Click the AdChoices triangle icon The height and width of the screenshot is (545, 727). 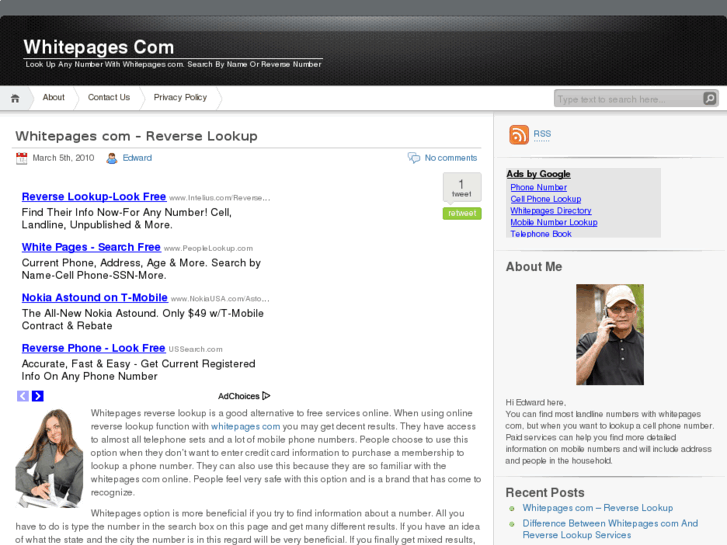pyautogui.click(x=266, y=396)
